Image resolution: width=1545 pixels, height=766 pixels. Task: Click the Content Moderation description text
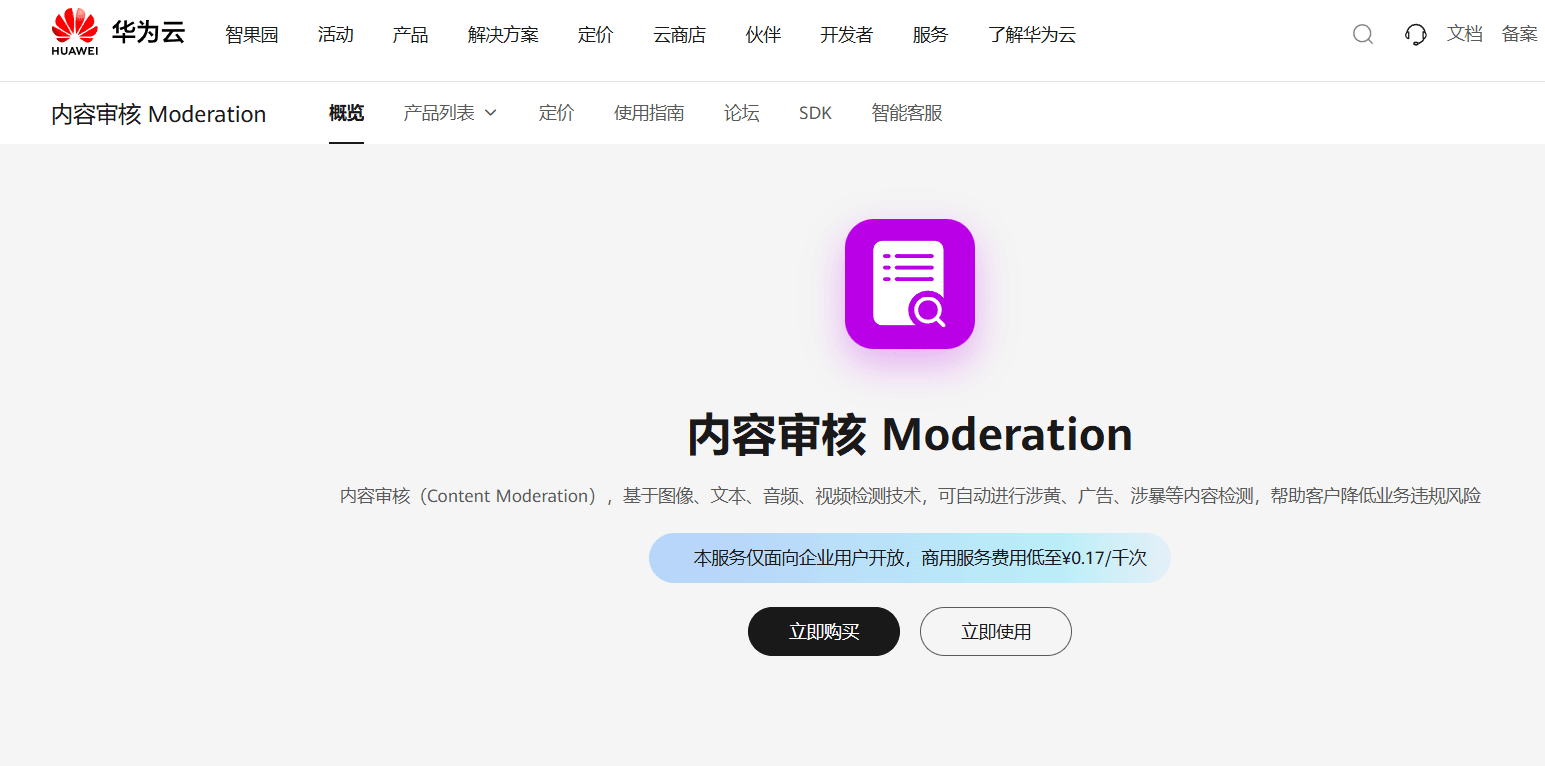910,496
